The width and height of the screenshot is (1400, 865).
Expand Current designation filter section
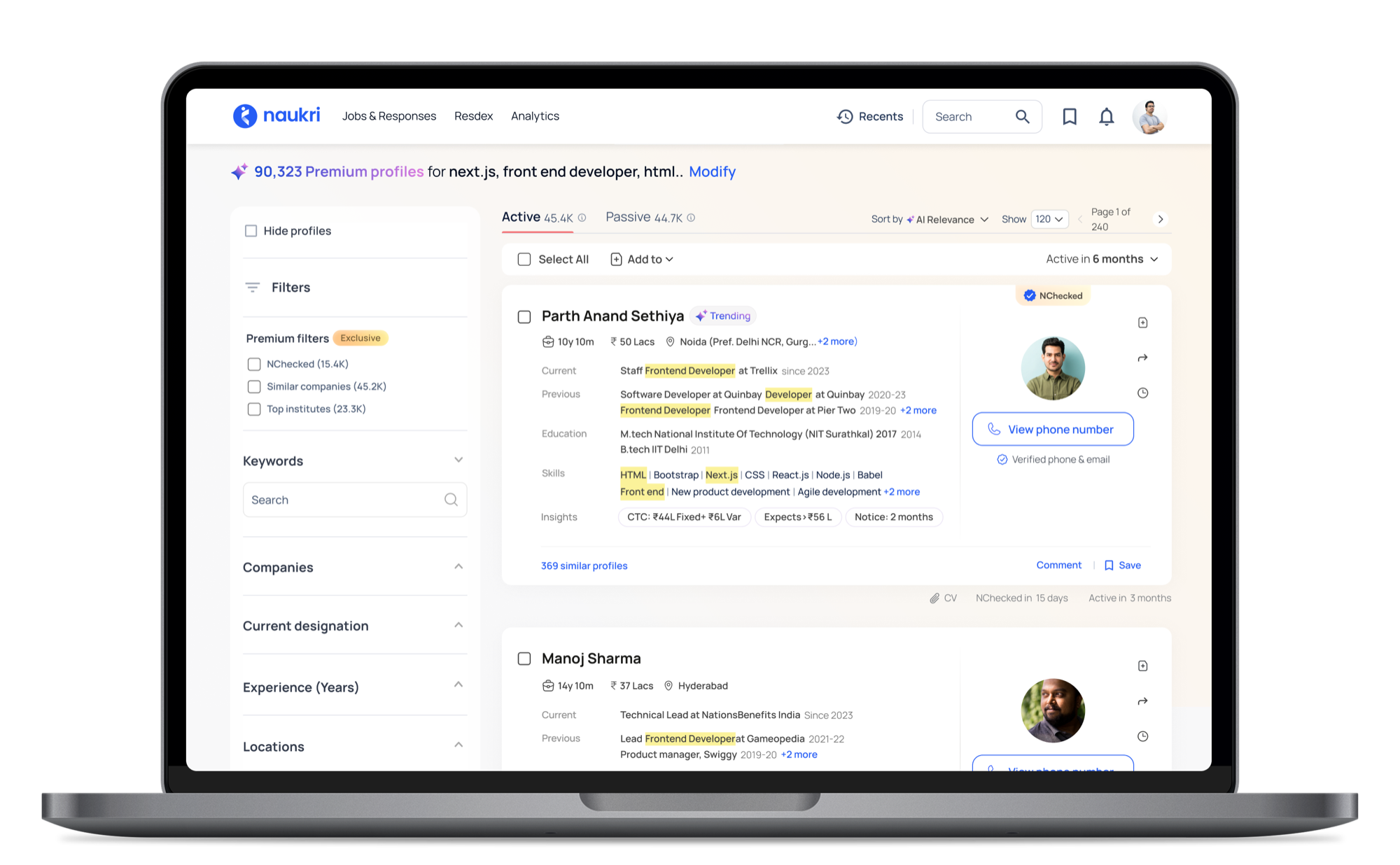[x=458, y=625]
